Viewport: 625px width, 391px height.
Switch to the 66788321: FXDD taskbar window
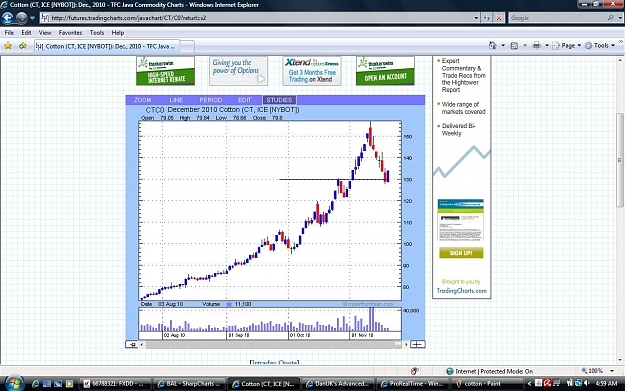pyautogui.click(x=115, y=384)
